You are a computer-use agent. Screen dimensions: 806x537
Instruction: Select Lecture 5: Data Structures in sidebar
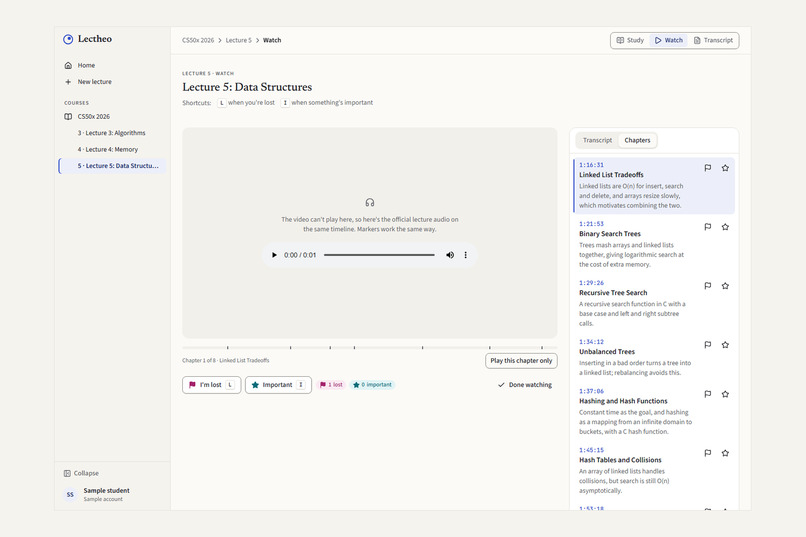click(x=113, y=166)
